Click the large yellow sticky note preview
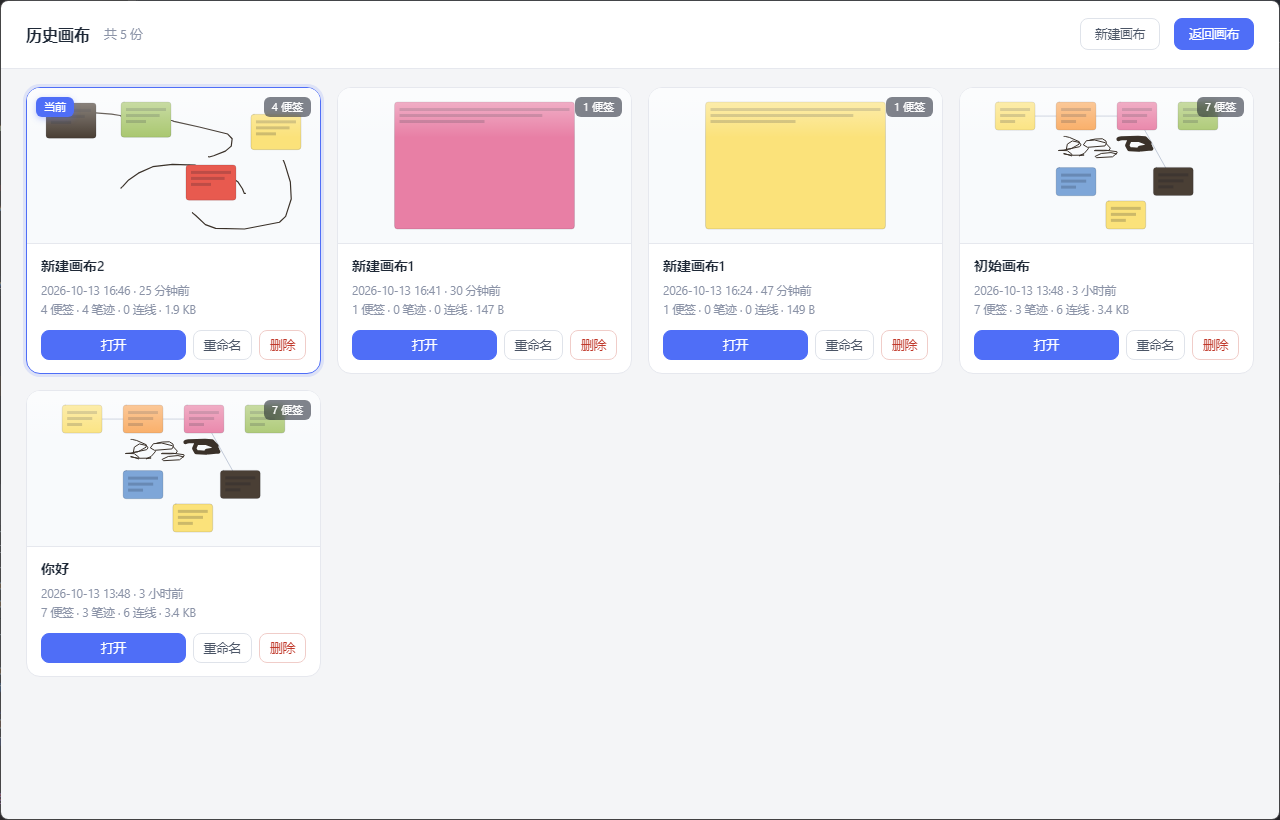1280x820 pixels. (x=795, y=166)
